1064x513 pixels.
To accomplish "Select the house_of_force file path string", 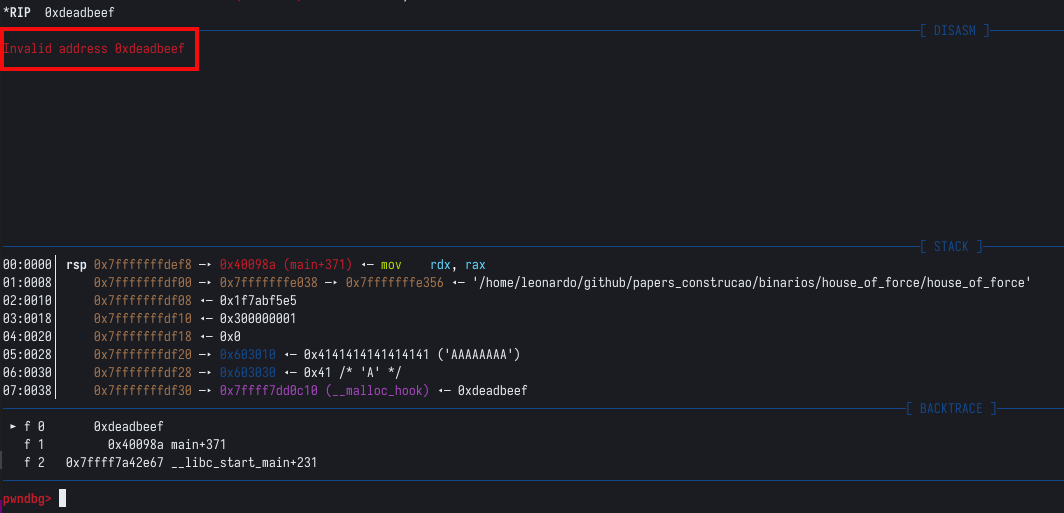I will [x=749, y=283].
